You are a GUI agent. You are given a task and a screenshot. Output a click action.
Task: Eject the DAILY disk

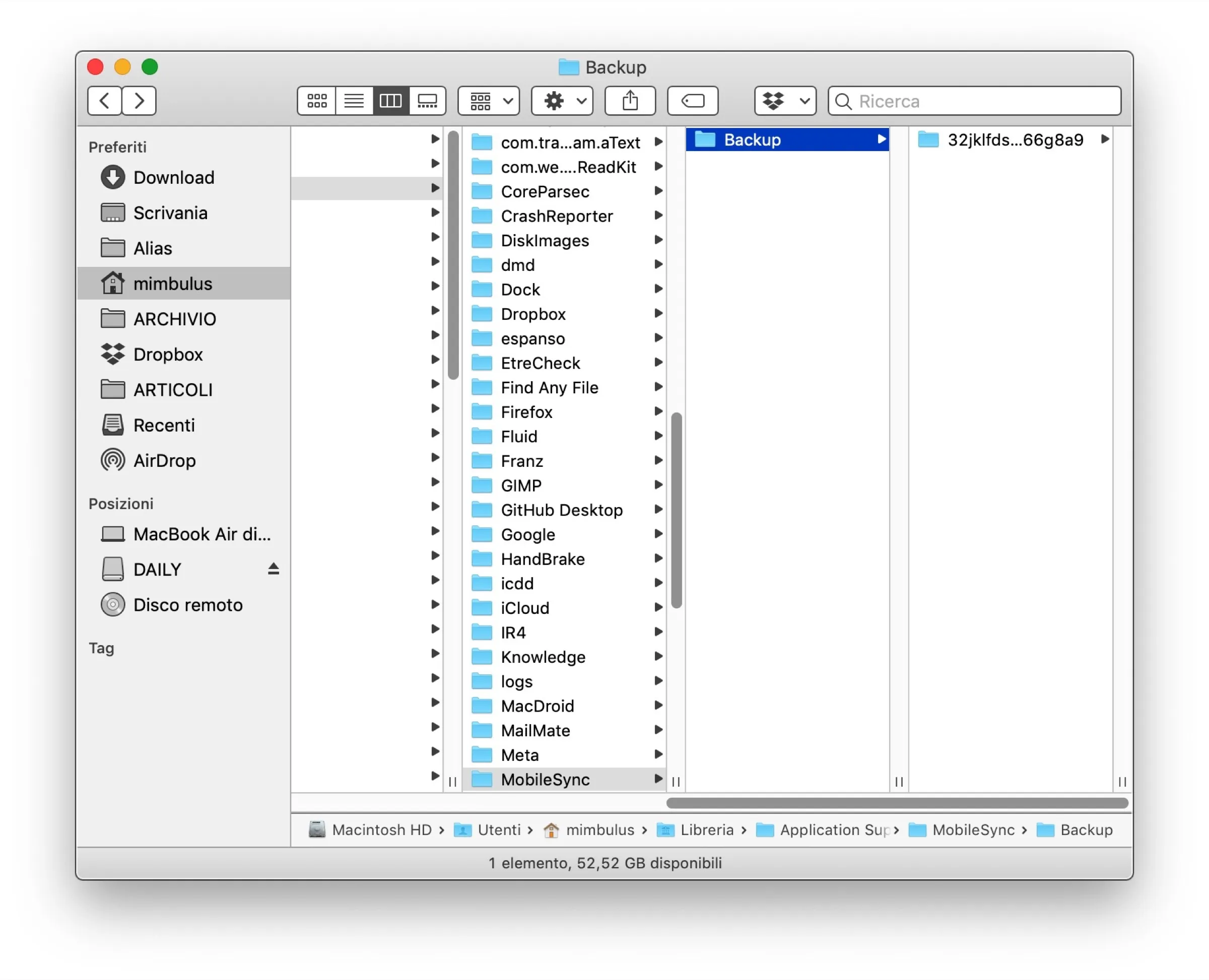[274, 569]
